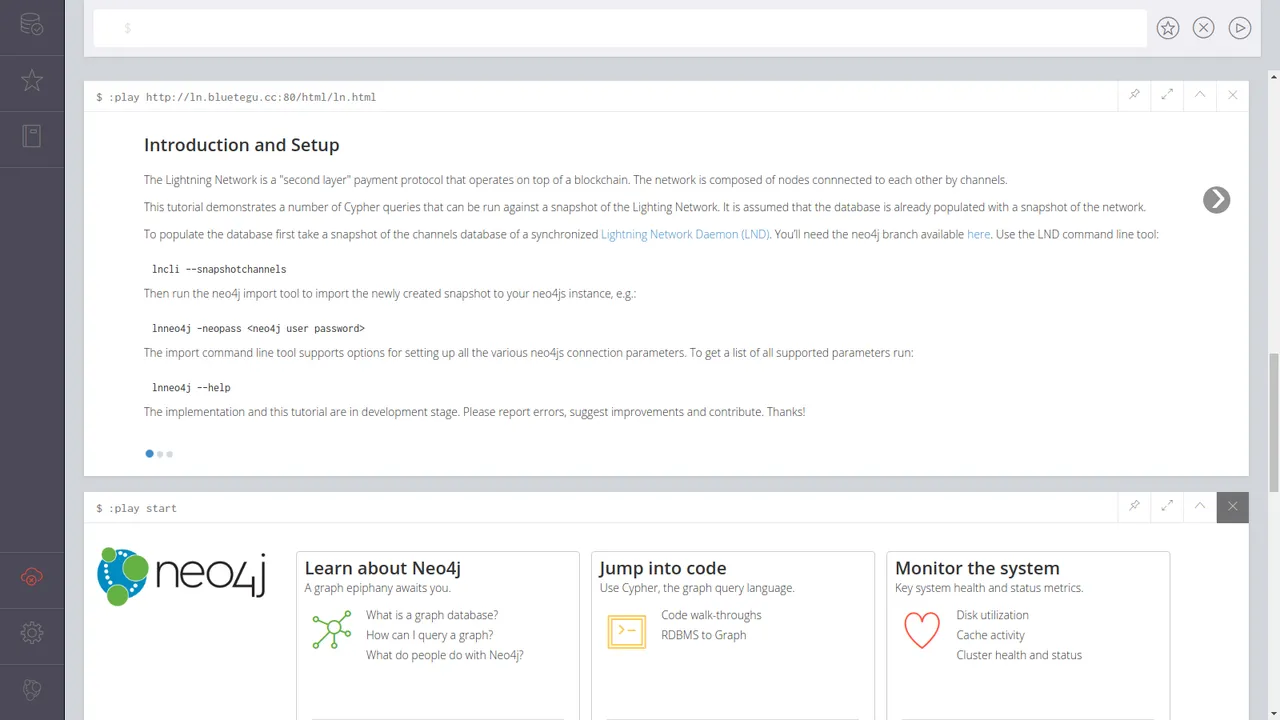Clear the editor with the X icon
This screenshot has width=1280, height=720.
[1204, 28]
